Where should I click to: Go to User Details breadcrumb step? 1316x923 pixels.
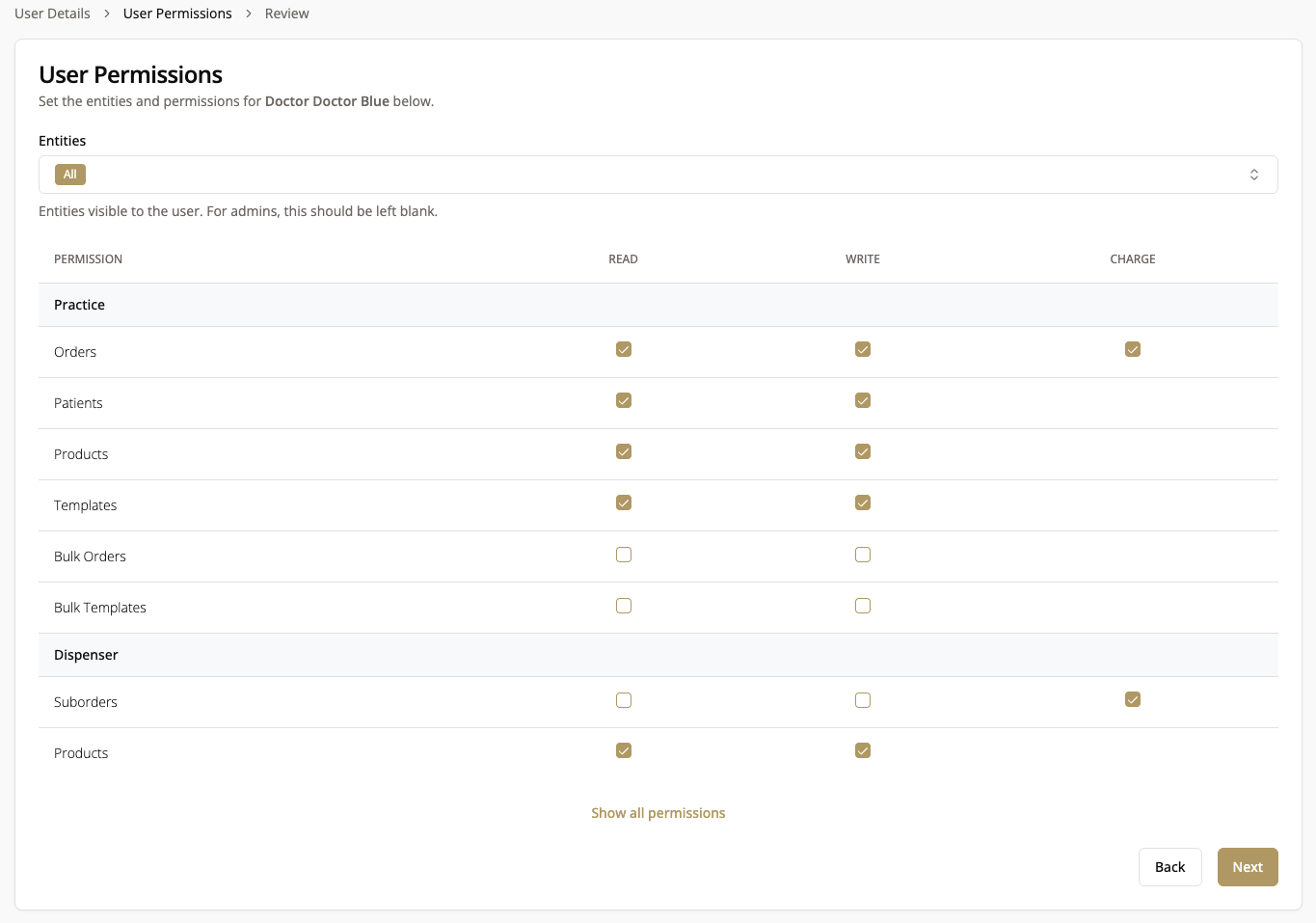(x=52, y=14)
